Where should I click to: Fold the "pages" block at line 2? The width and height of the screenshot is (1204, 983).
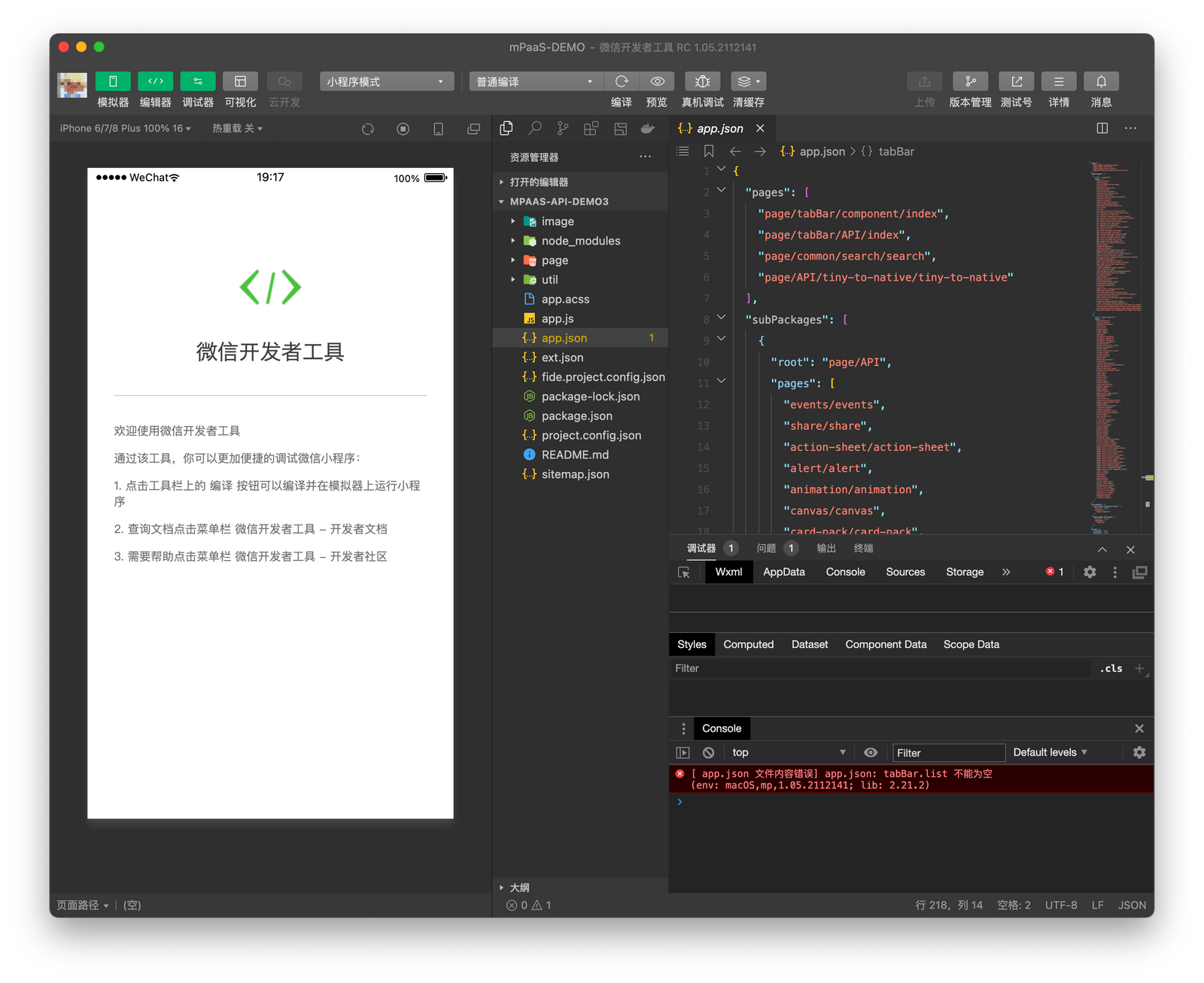[721, 190]
